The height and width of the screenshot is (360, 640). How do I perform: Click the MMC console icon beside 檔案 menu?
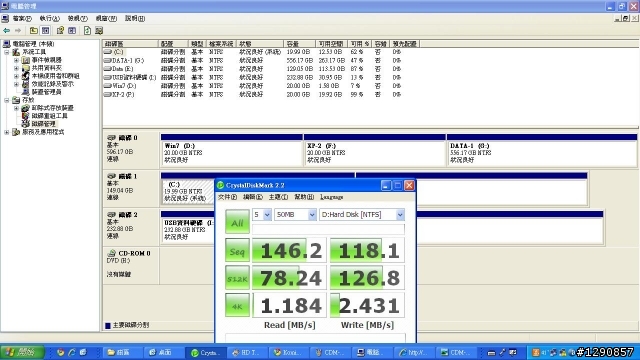(x=5, y=18)
